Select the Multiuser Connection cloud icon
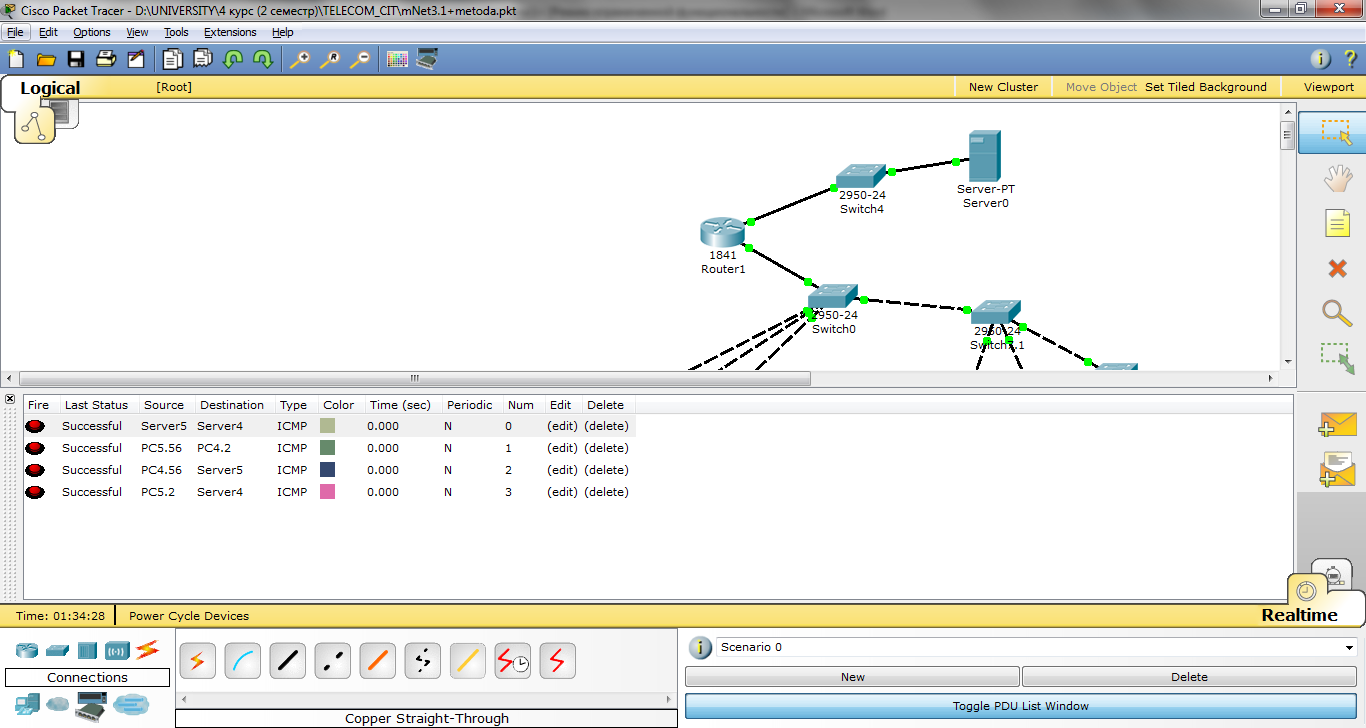Screen dimensions: 1366x728 pyautogui.click(x=130, y=704)
